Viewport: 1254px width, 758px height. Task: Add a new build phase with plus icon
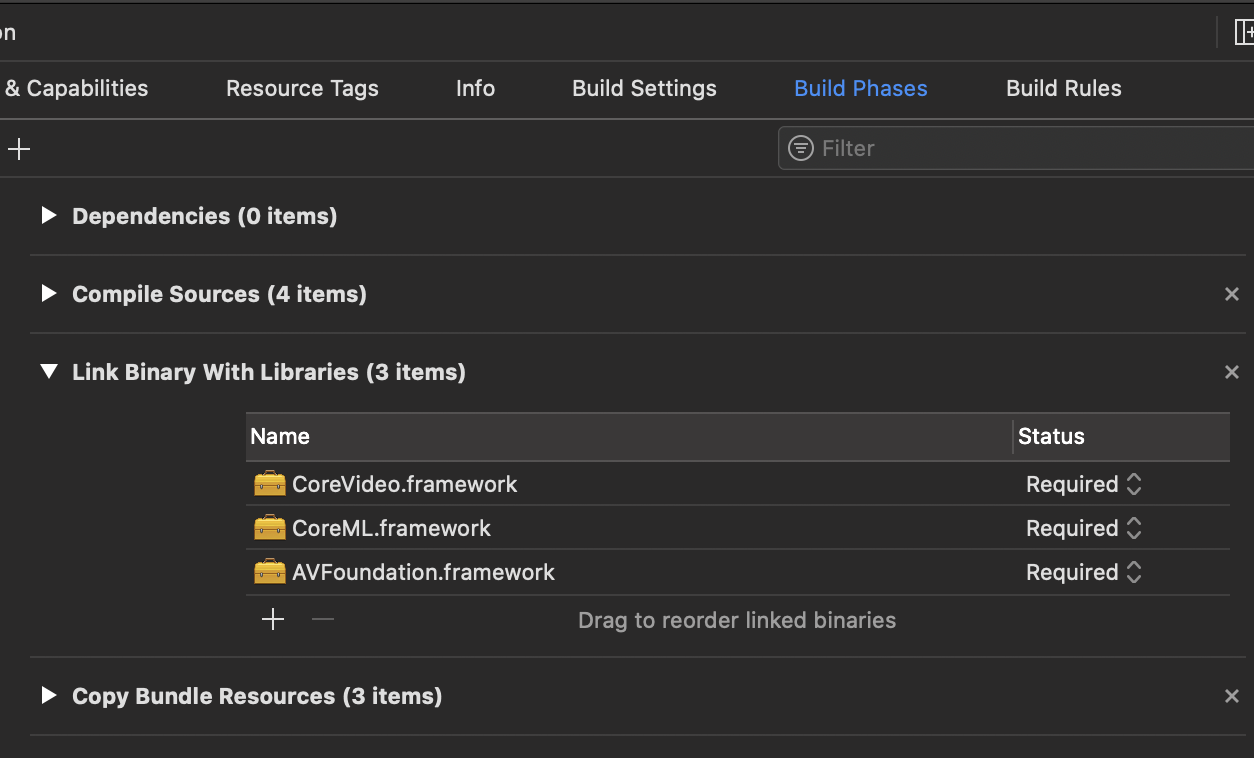coord(19,149)
